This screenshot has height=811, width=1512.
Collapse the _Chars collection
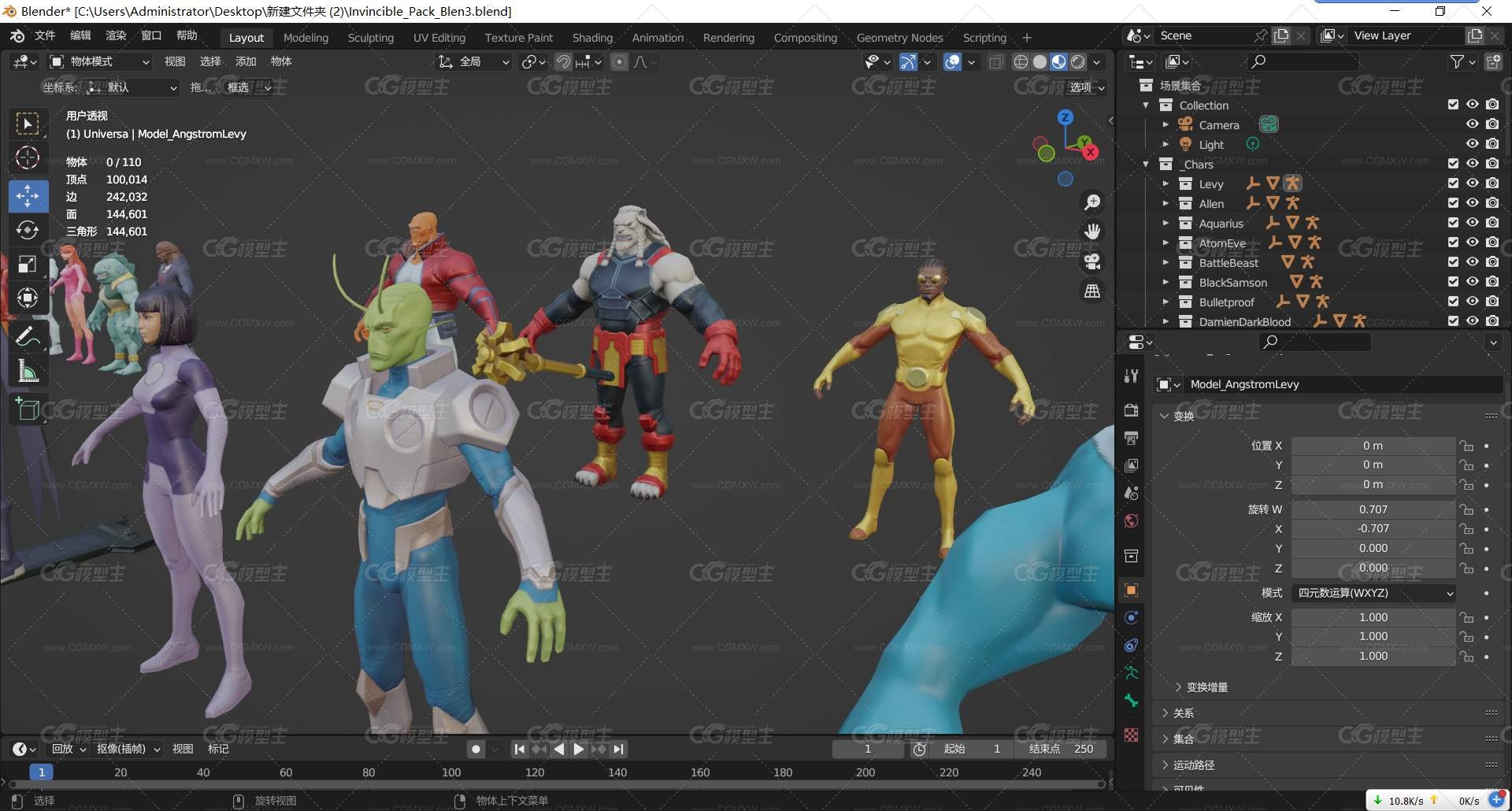tap(1146, 164)
